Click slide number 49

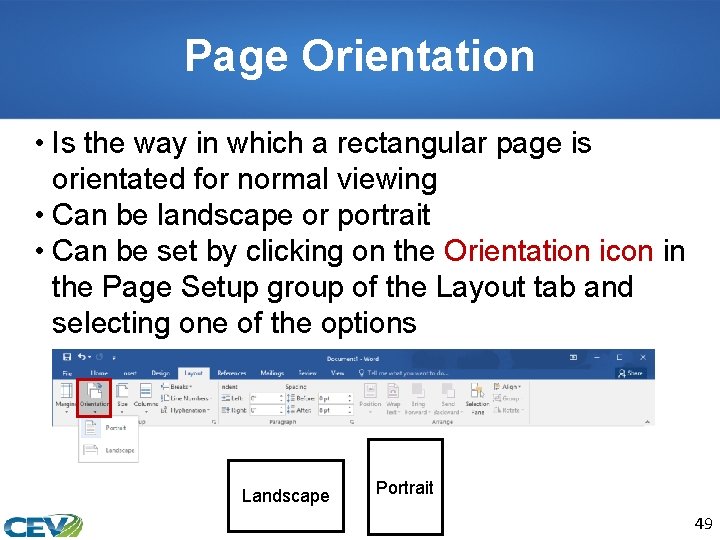(703, 523)
